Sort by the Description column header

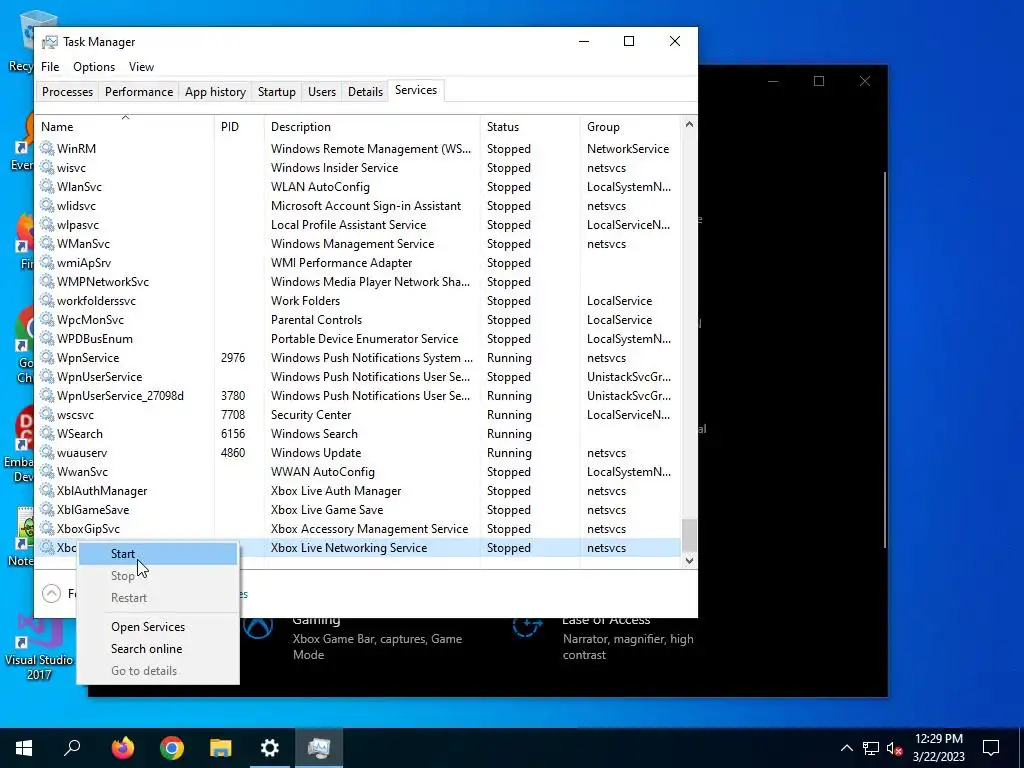pyautogui.click(x=372, y=127)
